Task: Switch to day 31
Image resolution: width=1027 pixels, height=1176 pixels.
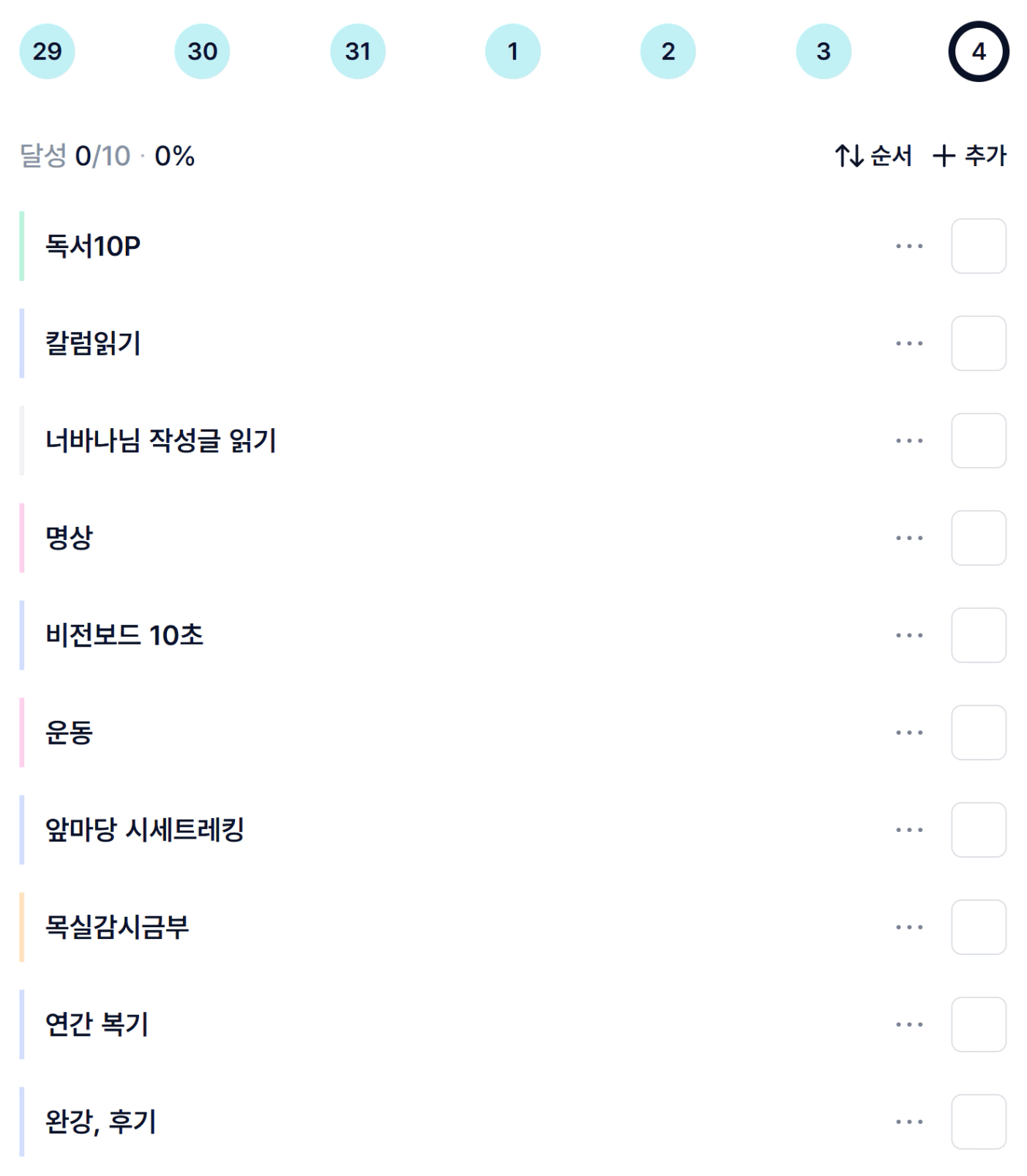Action: [358, 51]
